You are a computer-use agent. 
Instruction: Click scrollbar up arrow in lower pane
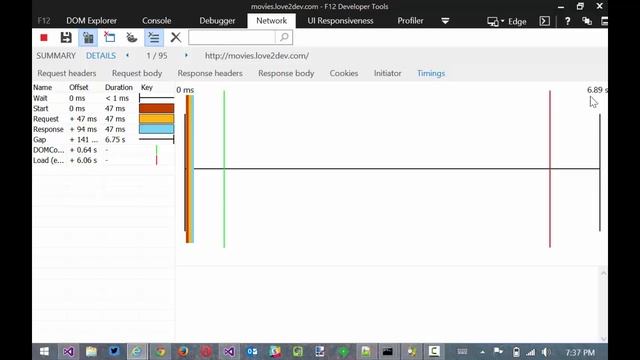tap(604, 273)
